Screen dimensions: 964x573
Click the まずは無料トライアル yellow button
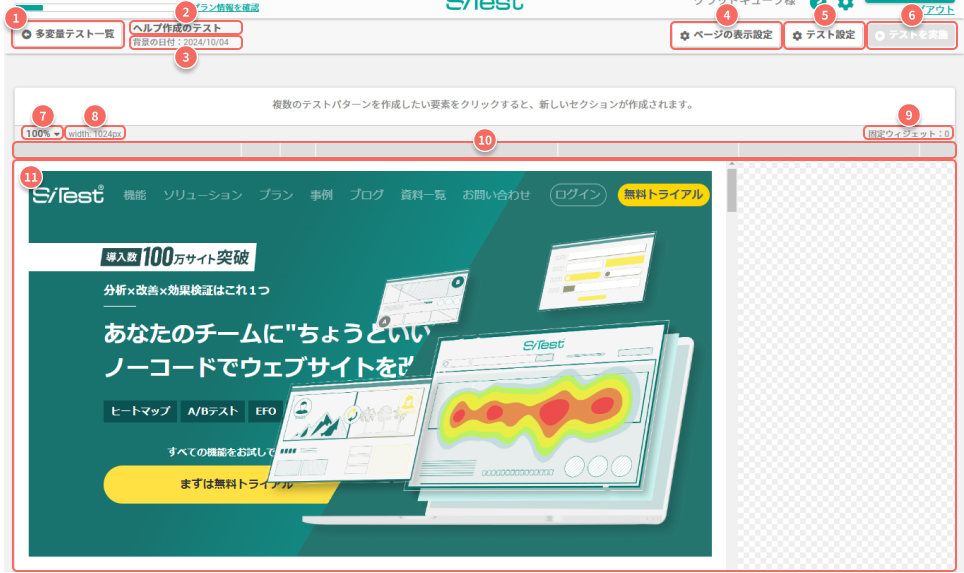point(221,484)
